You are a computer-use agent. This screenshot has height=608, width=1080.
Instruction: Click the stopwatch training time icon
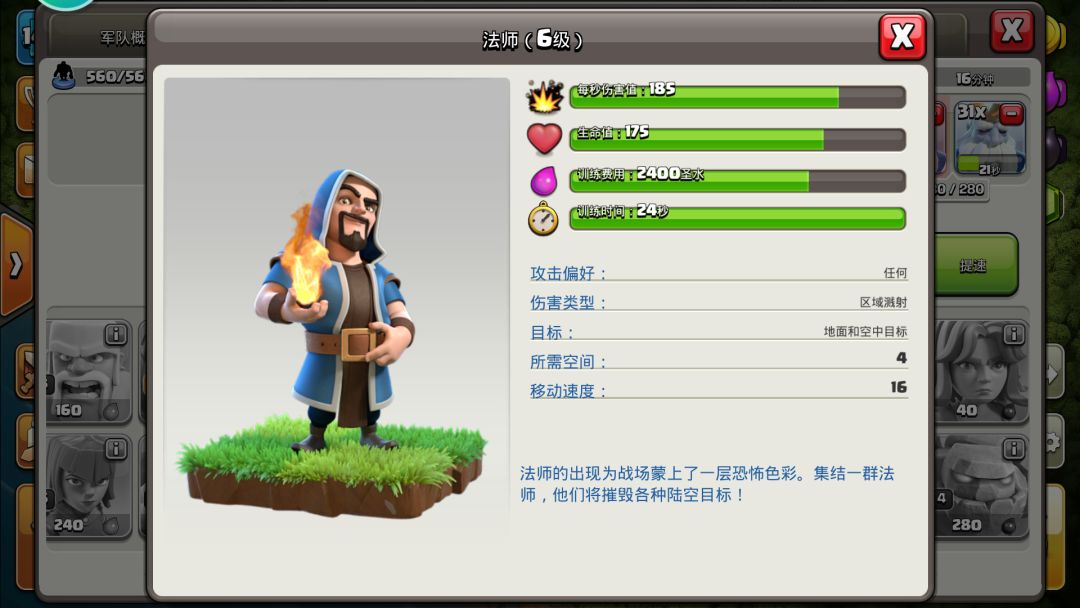(x=543, y=219)
